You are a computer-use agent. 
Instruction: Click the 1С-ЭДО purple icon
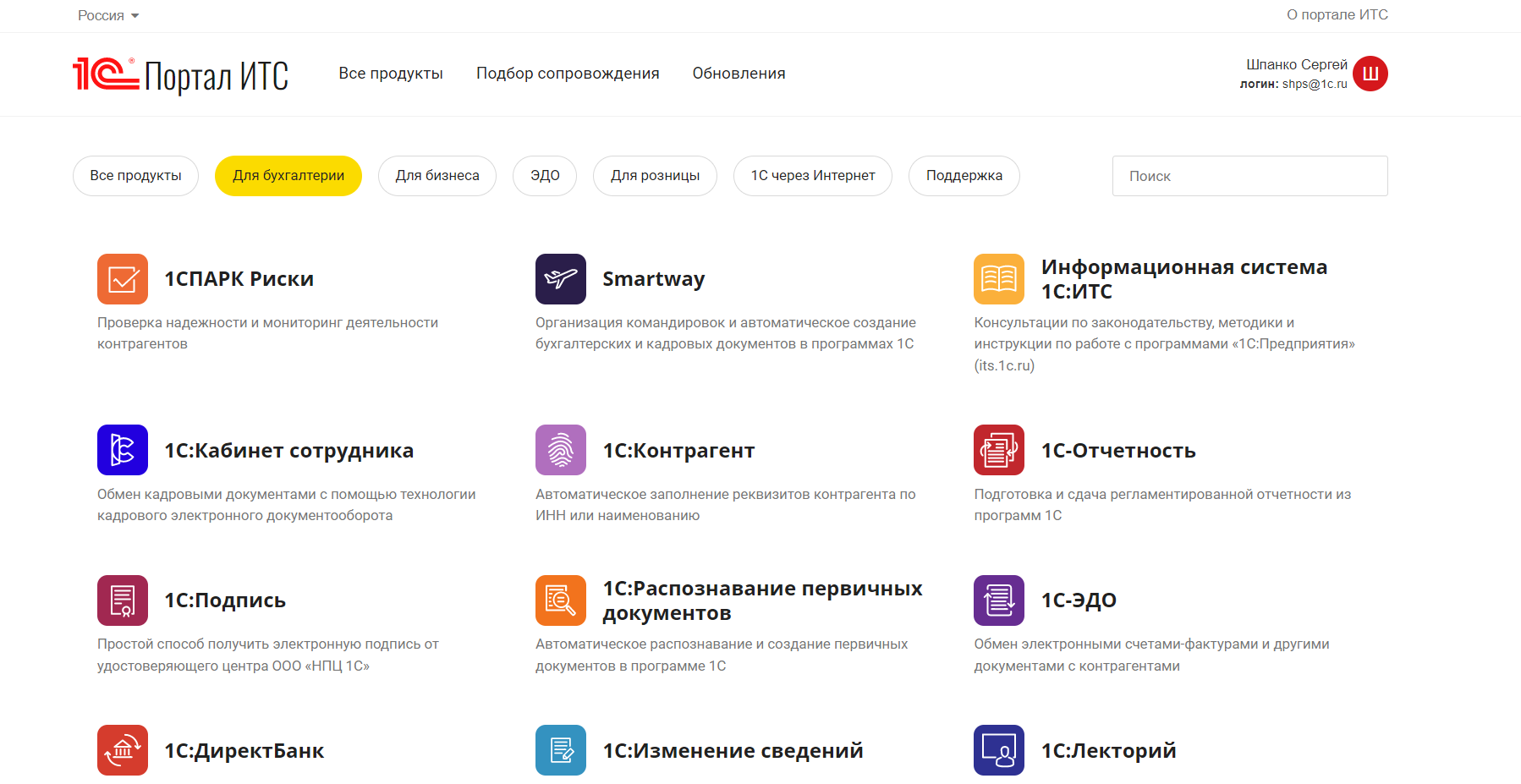click(x=999, y=600)
